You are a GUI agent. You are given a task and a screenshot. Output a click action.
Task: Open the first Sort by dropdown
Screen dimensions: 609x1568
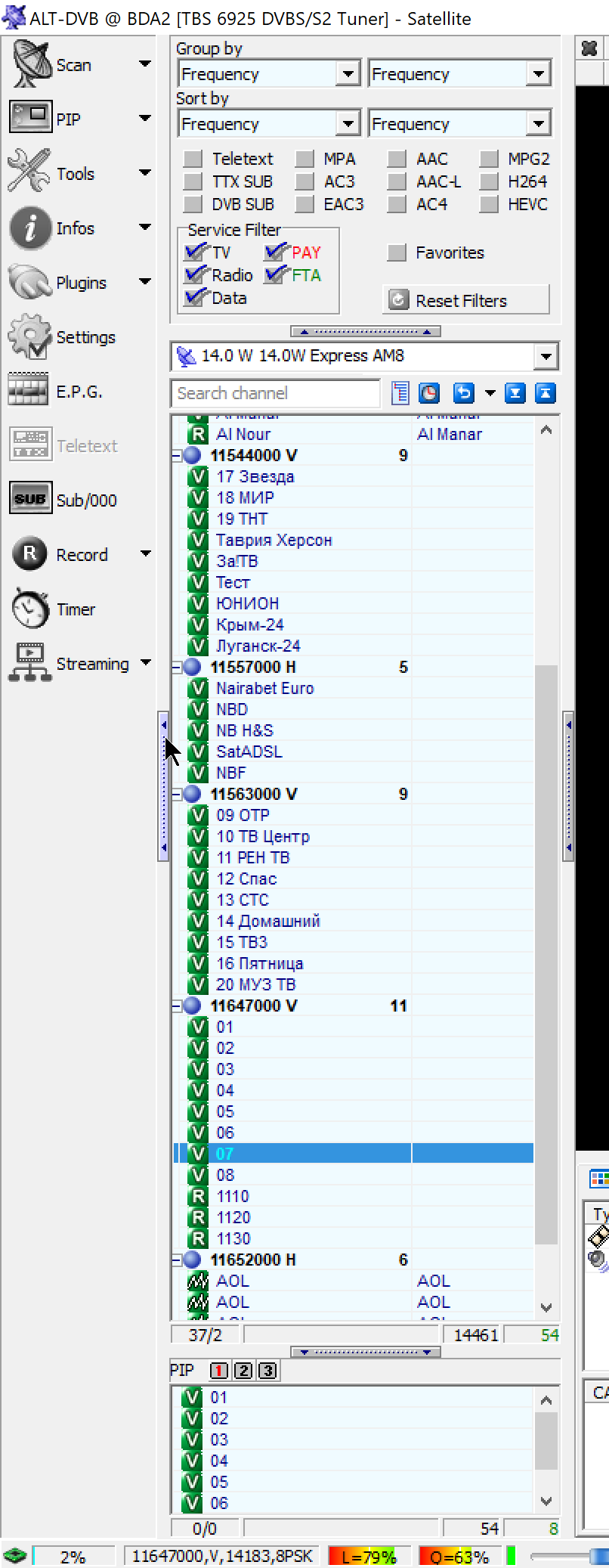click(348, 124)
